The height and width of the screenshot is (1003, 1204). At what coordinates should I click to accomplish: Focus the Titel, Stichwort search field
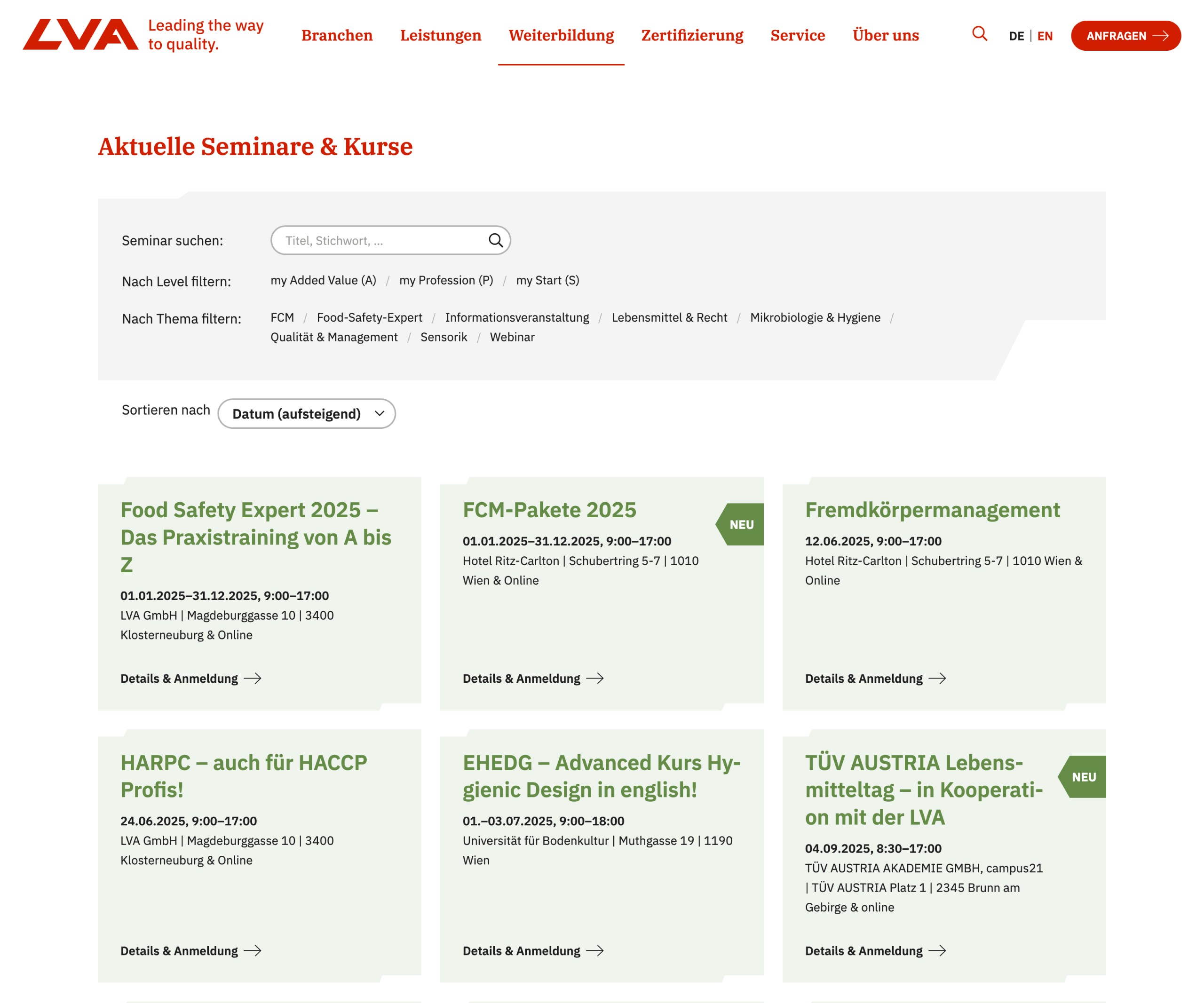pyautogui.click(x=390, y=240)
